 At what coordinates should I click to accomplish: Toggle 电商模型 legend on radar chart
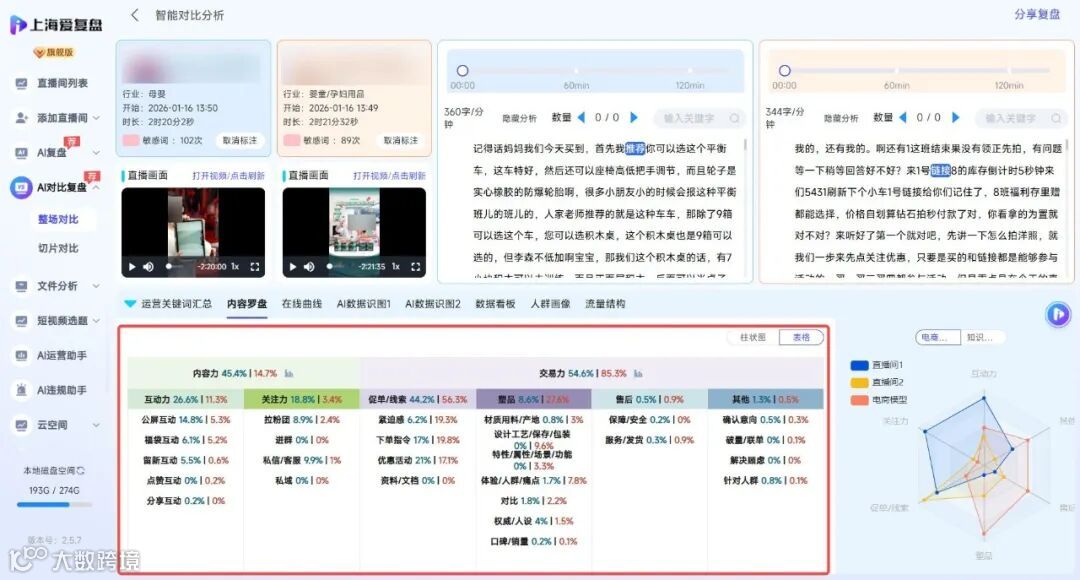879,400
